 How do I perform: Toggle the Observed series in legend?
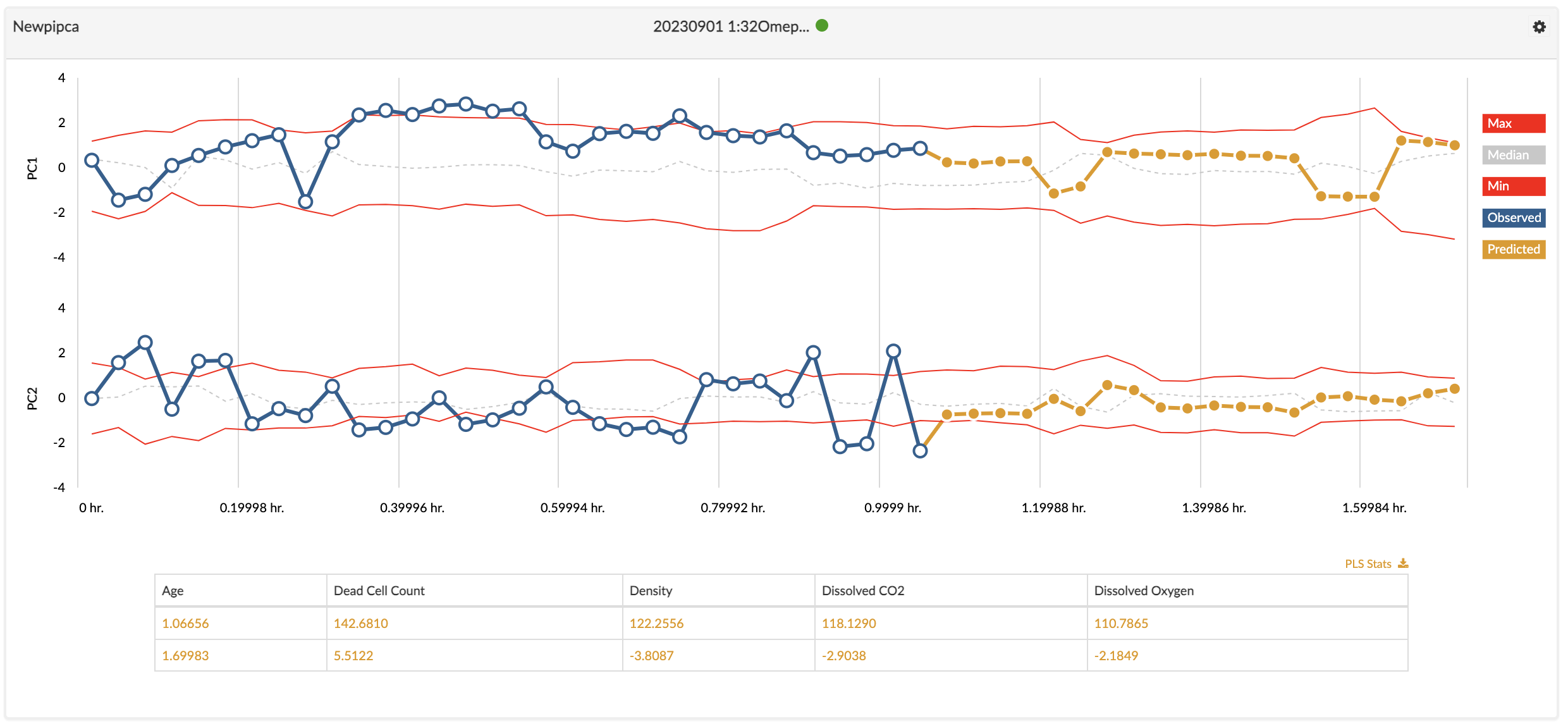1514,218
